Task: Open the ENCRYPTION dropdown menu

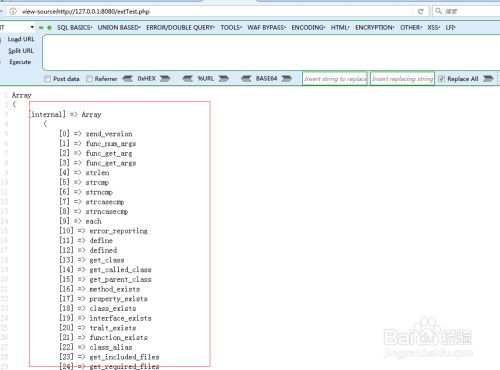Action: coord(375,28)
